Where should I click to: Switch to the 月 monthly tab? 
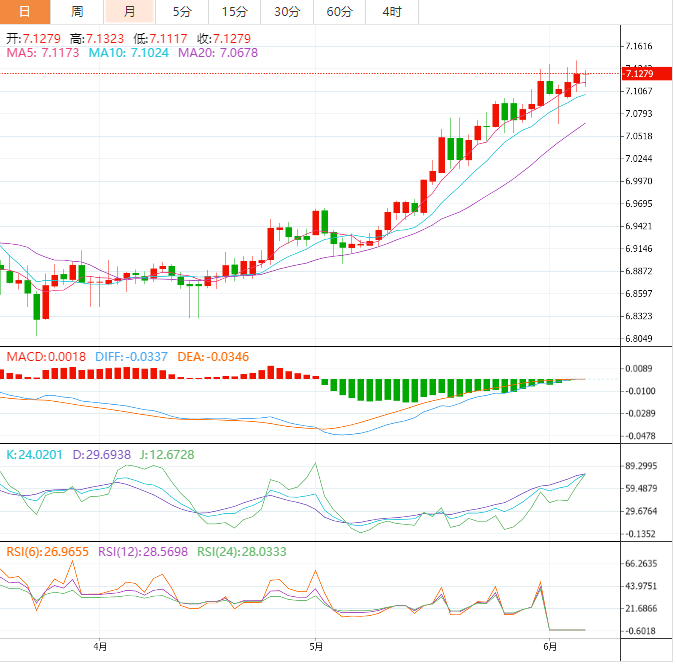pyautogui.click(x=129, y=12)
